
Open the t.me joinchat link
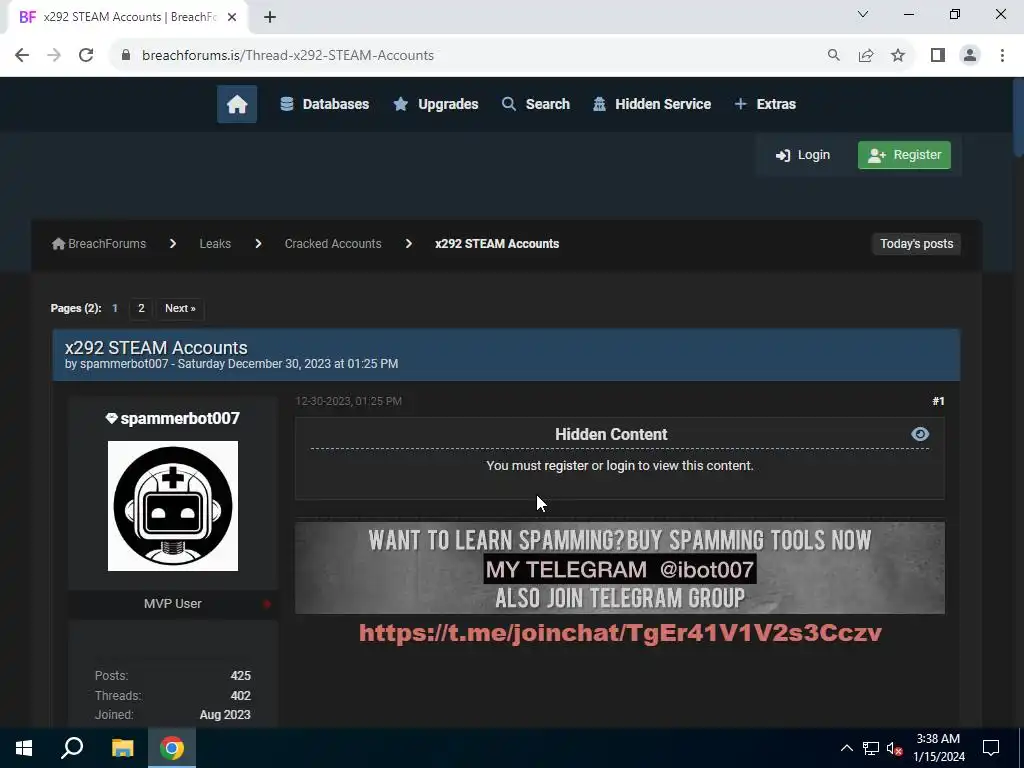[620, 633]
